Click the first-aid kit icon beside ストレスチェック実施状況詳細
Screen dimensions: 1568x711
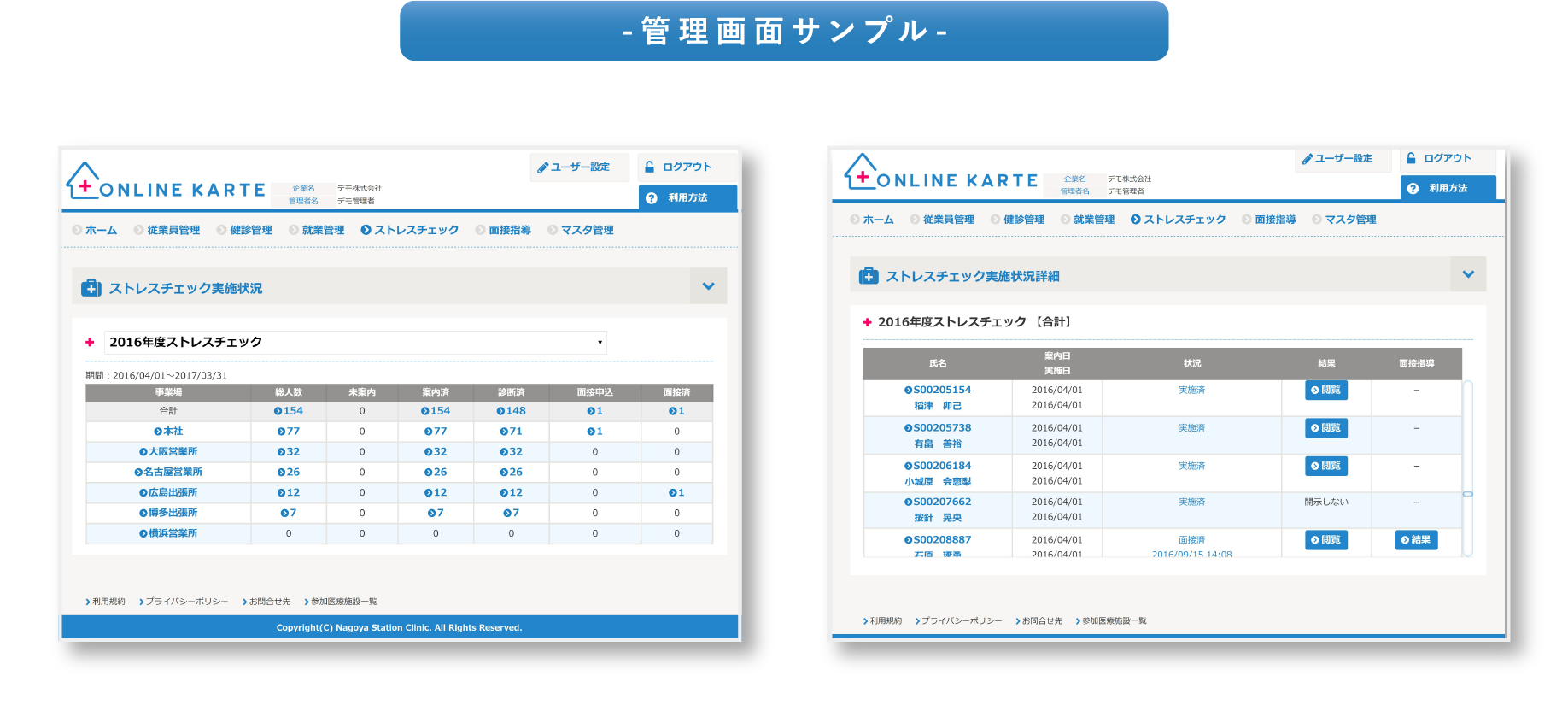click(869, 276)
